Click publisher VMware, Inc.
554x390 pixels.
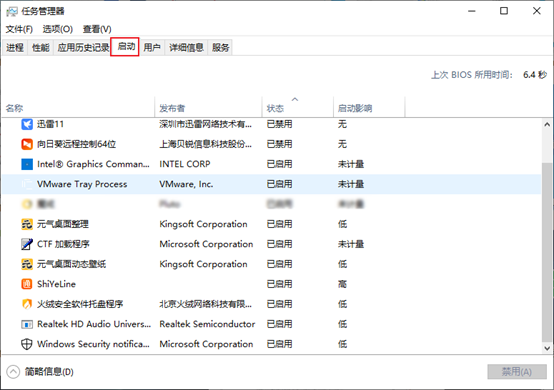(186, 184)
